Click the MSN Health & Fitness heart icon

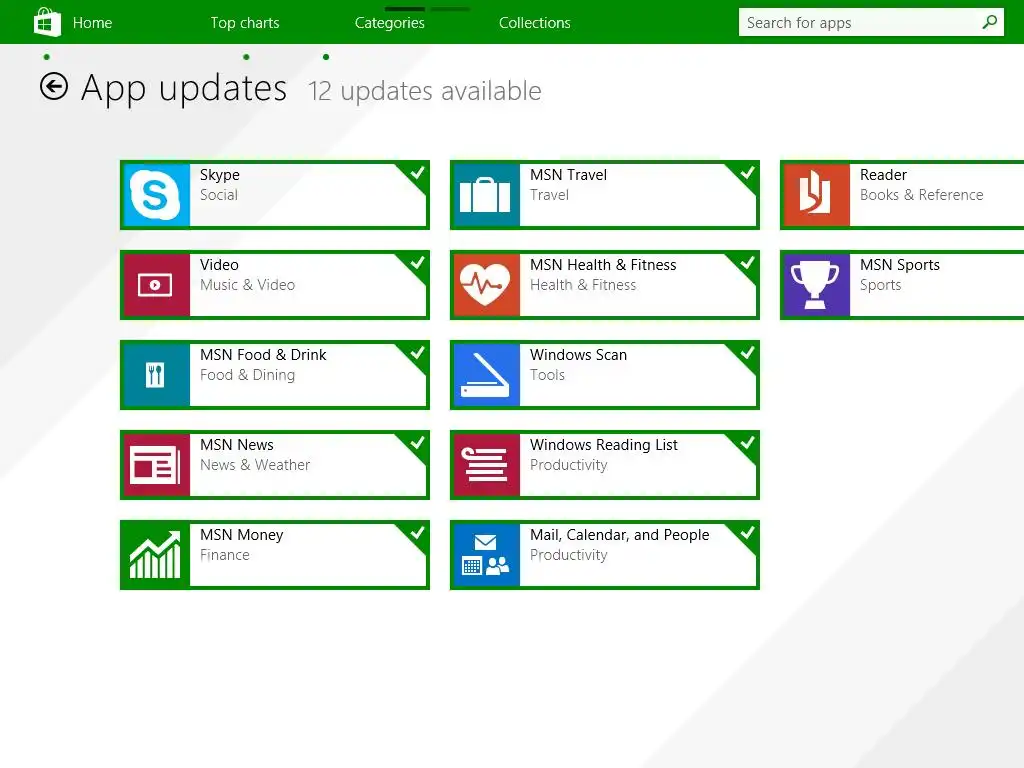point(485,285)
